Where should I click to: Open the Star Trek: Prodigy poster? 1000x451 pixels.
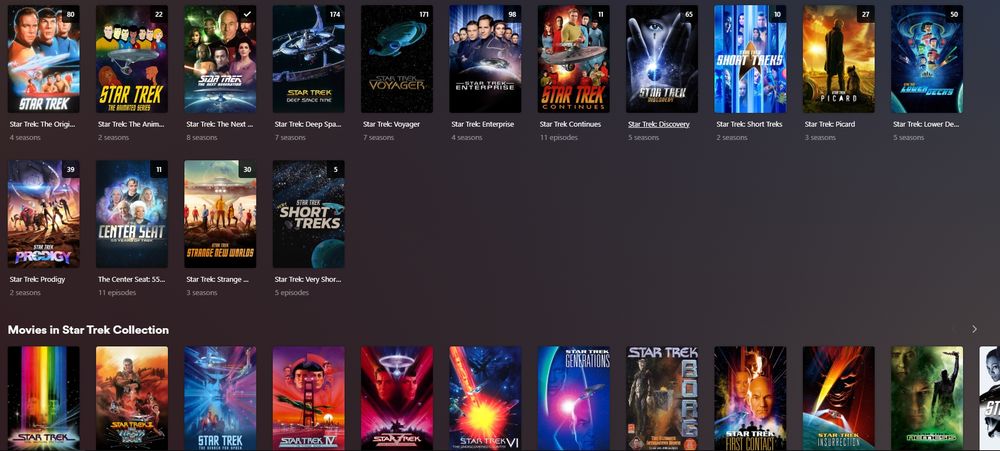coord(44,214)
